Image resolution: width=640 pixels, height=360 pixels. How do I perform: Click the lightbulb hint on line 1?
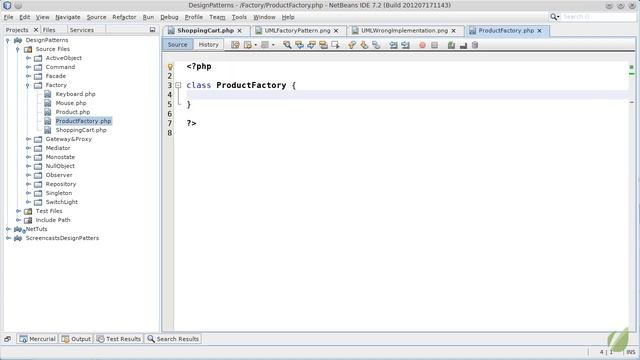coord(170,67)
